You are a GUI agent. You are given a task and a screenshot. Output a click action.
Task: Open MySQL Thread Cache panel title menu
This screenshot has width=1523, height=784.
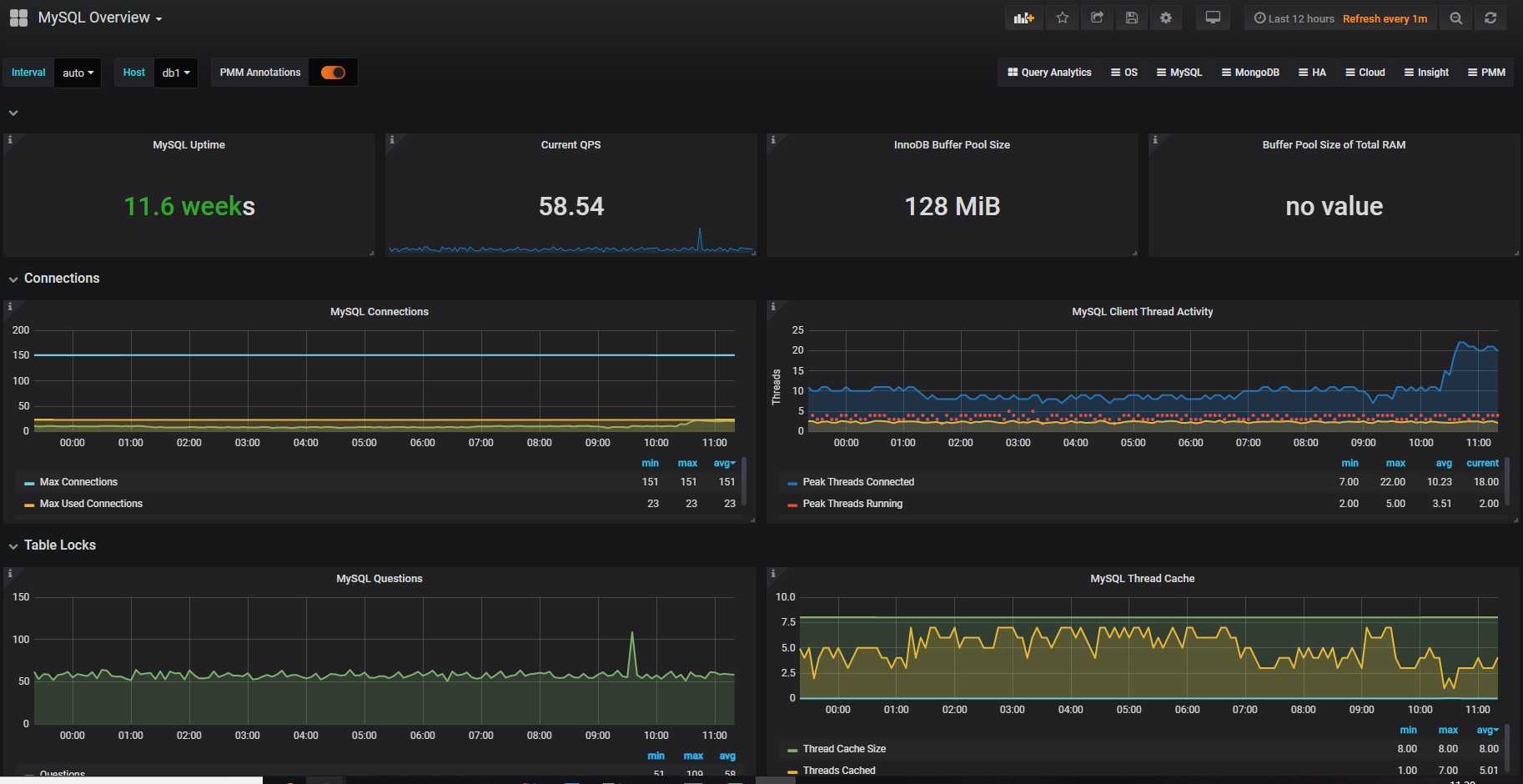[x=1143, y=579]
